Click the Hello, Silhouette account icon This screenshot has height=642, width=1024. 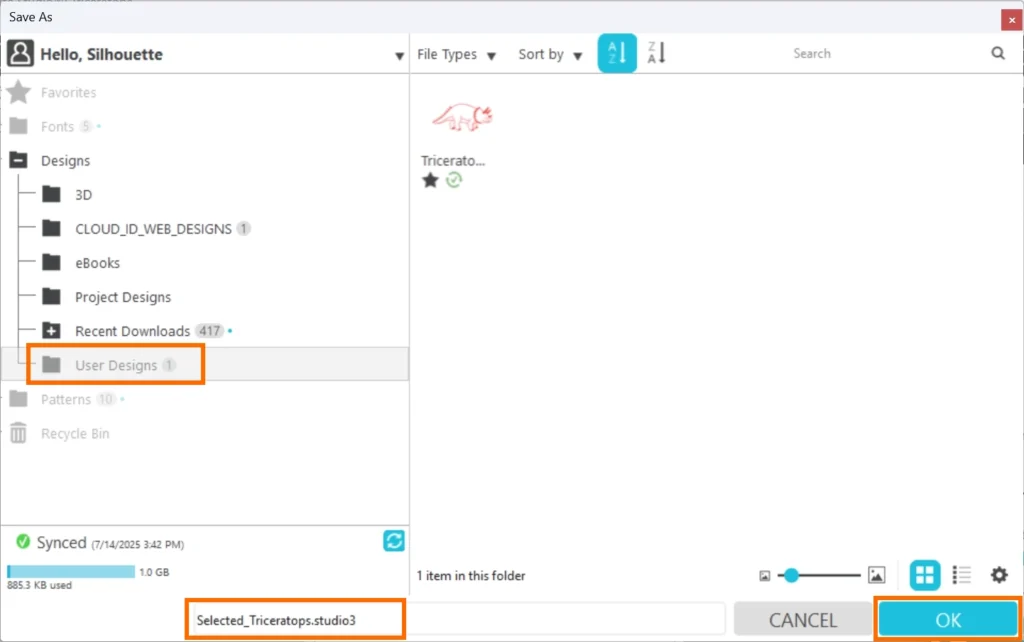21,54
